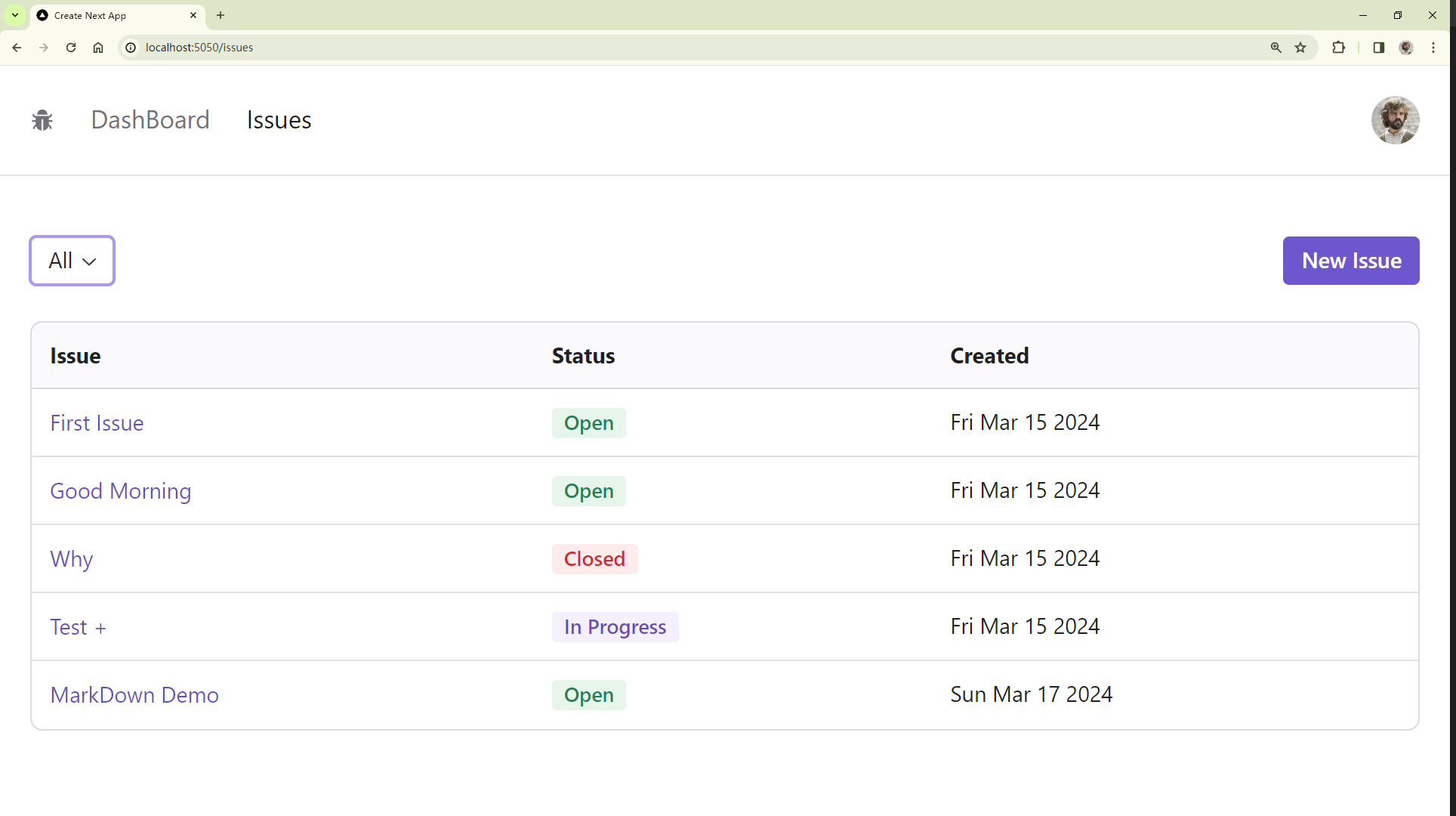Click the Issue column header
This screenshot has height=816, width=1456.
pyautogui.click(x=76, y=356)
